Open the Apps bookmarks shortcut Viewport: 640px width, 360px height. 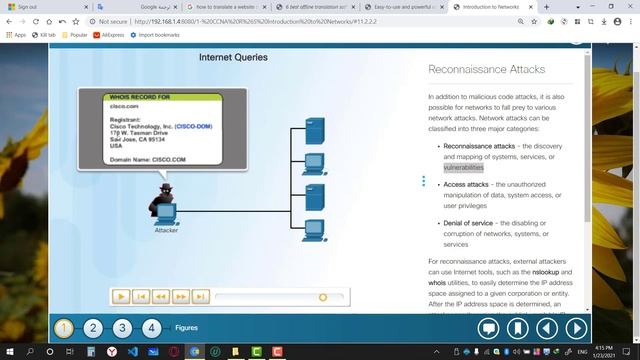16,35
